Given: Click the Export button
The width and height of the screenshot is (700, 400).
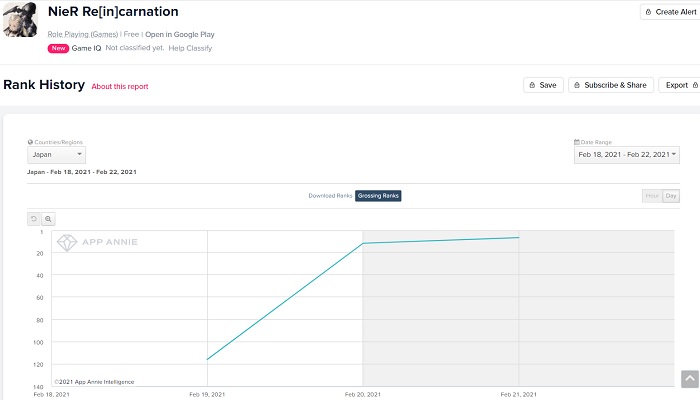Looking at the screenshot, I should [680, 85].
